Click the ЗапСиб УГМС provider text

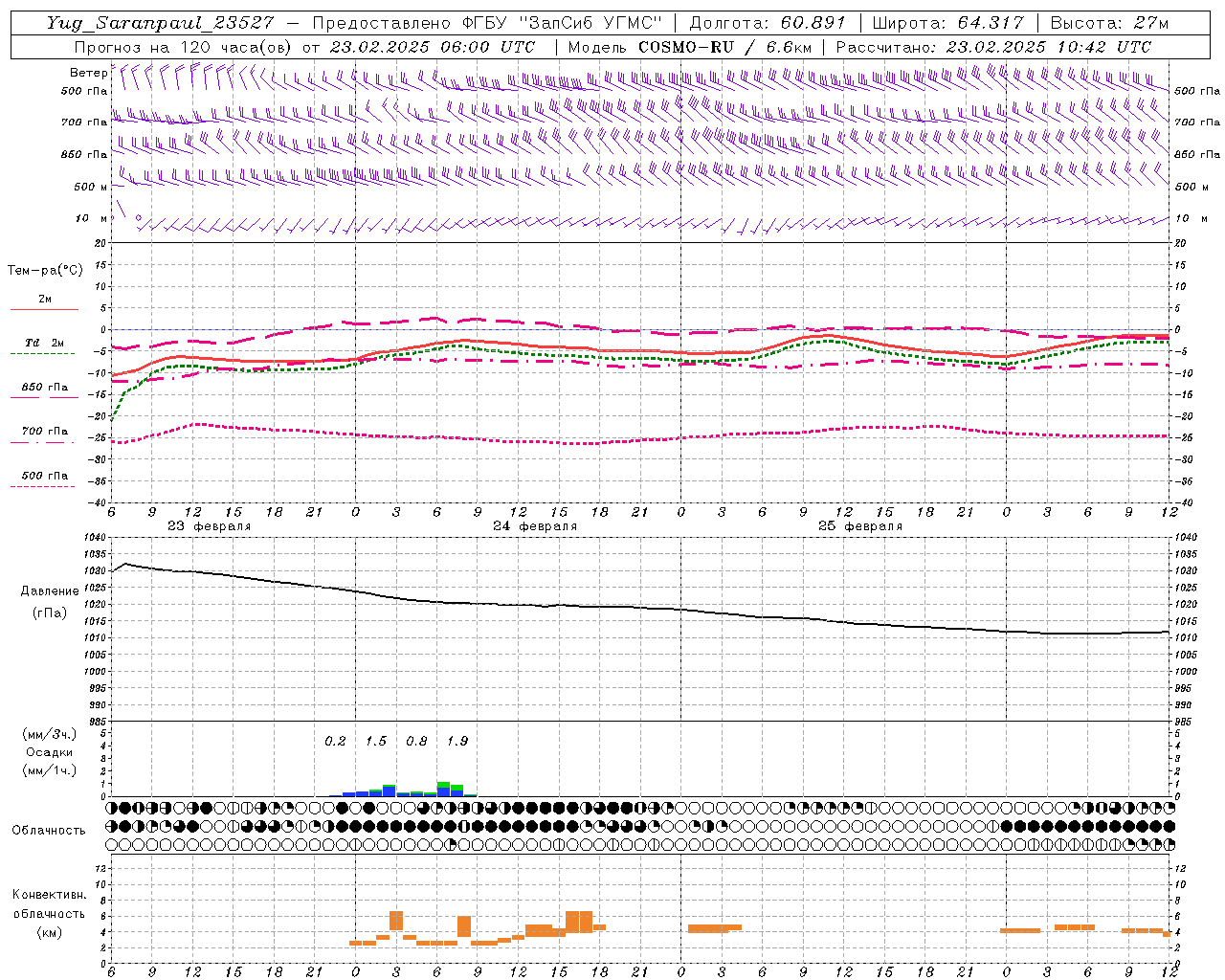point(590,23)
